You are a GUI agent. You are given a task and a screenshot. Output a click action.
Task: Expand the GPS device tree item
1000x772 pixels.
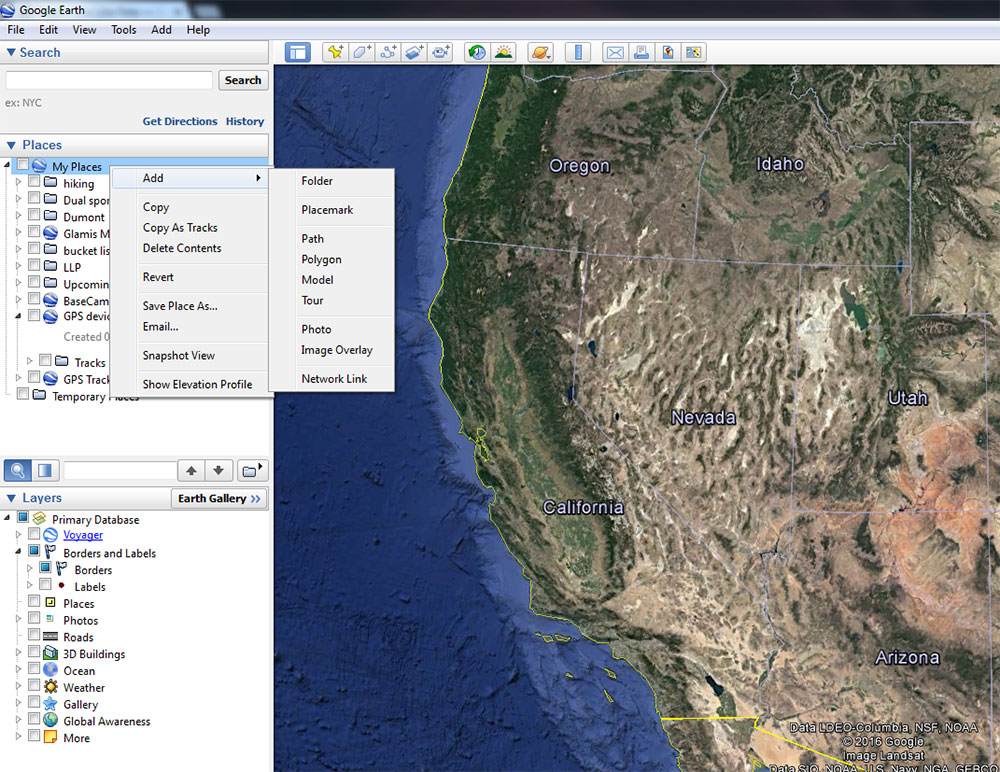coord(18,316)
